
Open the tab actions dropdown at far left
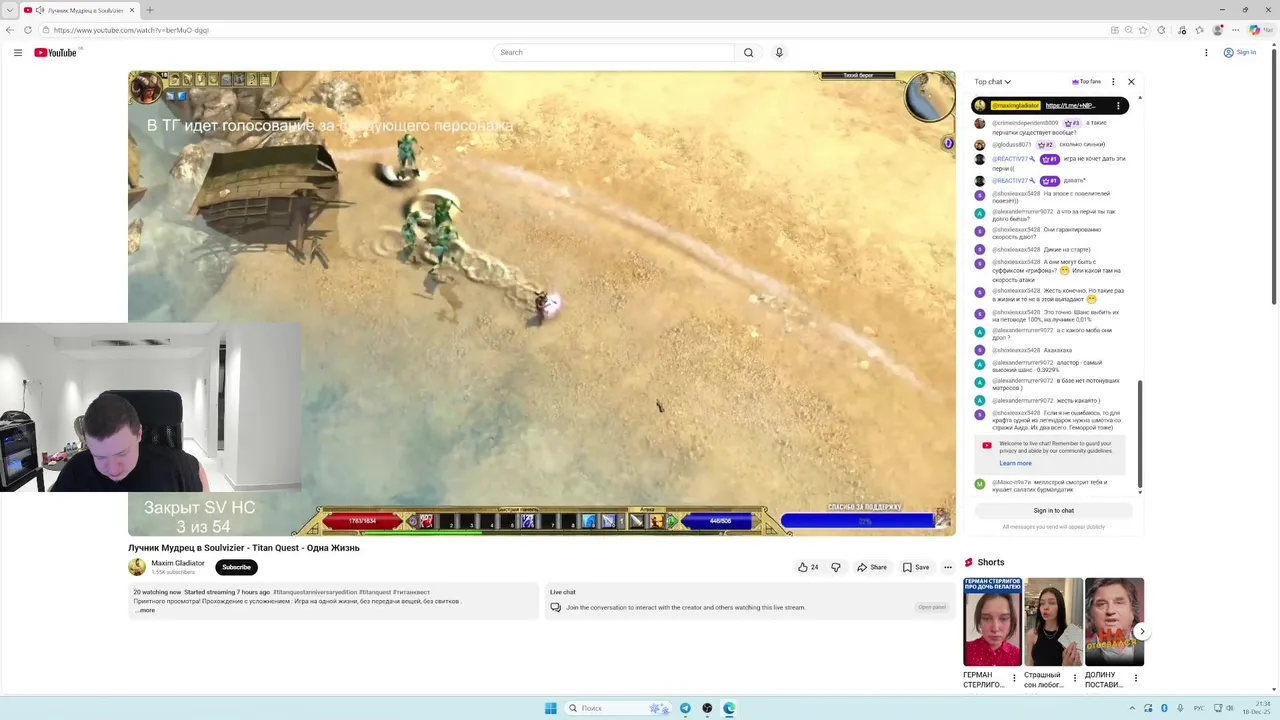coord(9,10)
